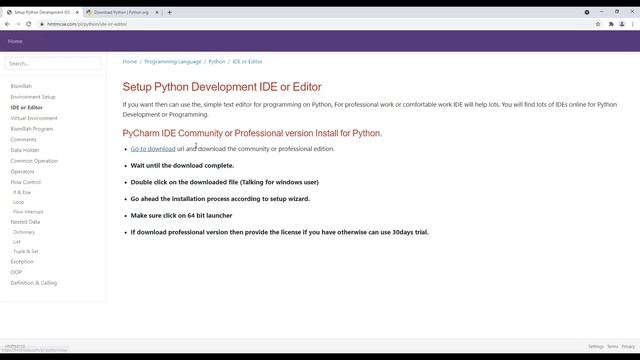
Task: Click the Setup Python Development IDE or Editor heading
Action: [222, 87]
